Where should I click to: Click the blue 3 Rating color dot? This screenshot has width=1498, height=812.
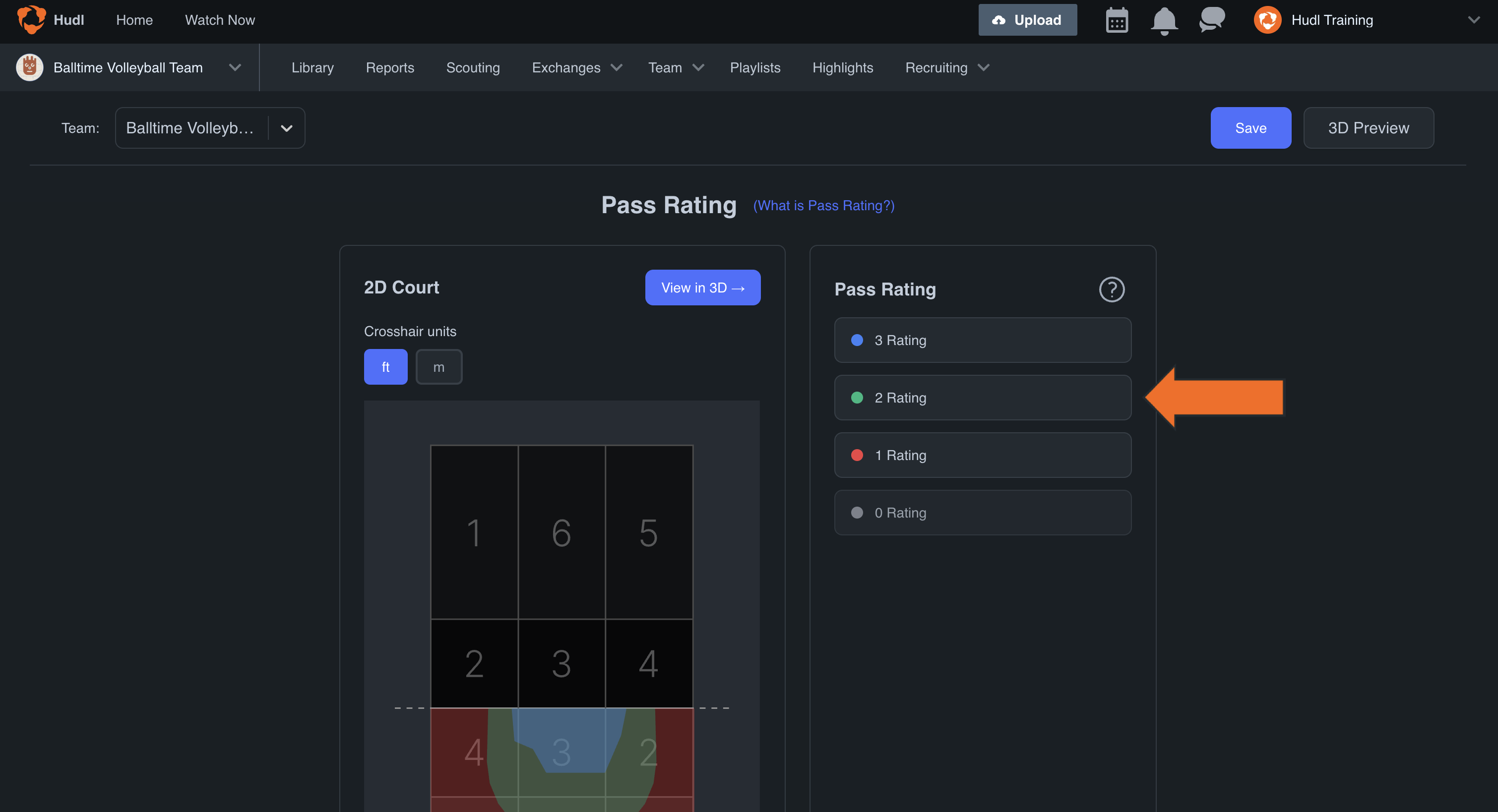pyautogui.click(x=857, y=340)
